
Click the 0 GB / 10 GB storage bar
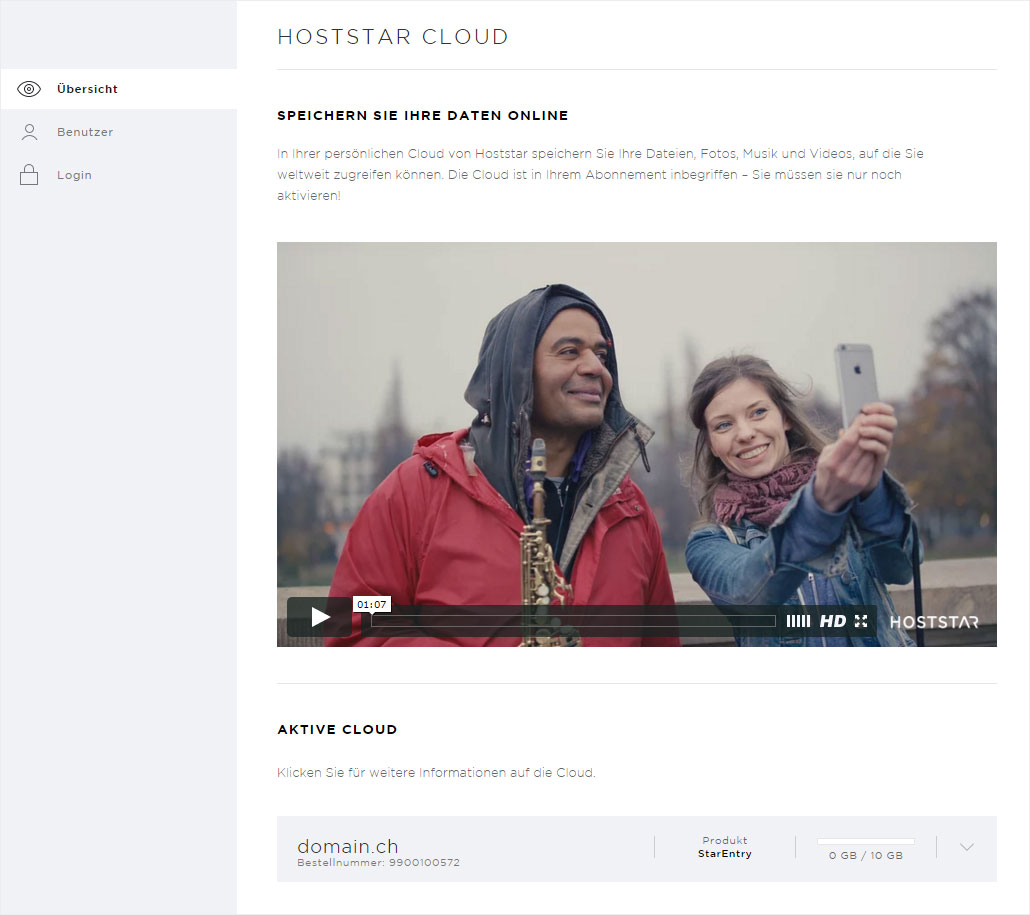pyautogui.click(x=866, y=841)
